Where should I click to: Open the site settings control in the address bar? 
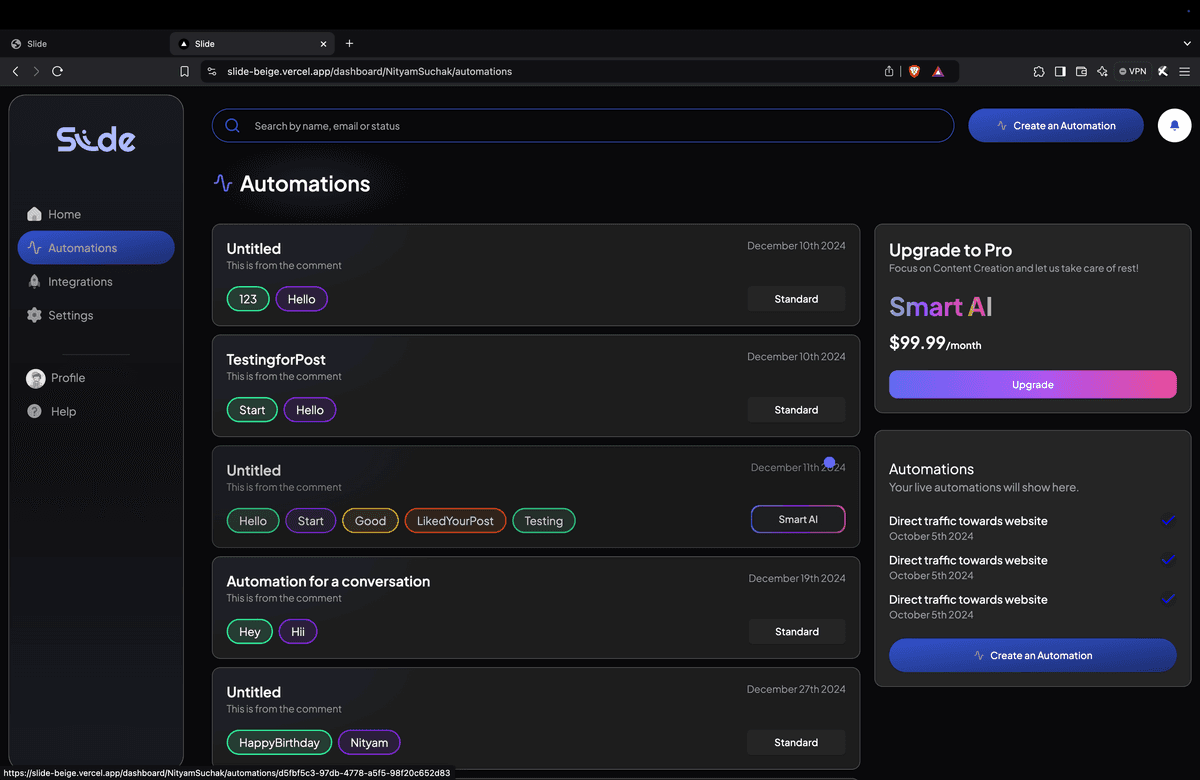[210, 71]
